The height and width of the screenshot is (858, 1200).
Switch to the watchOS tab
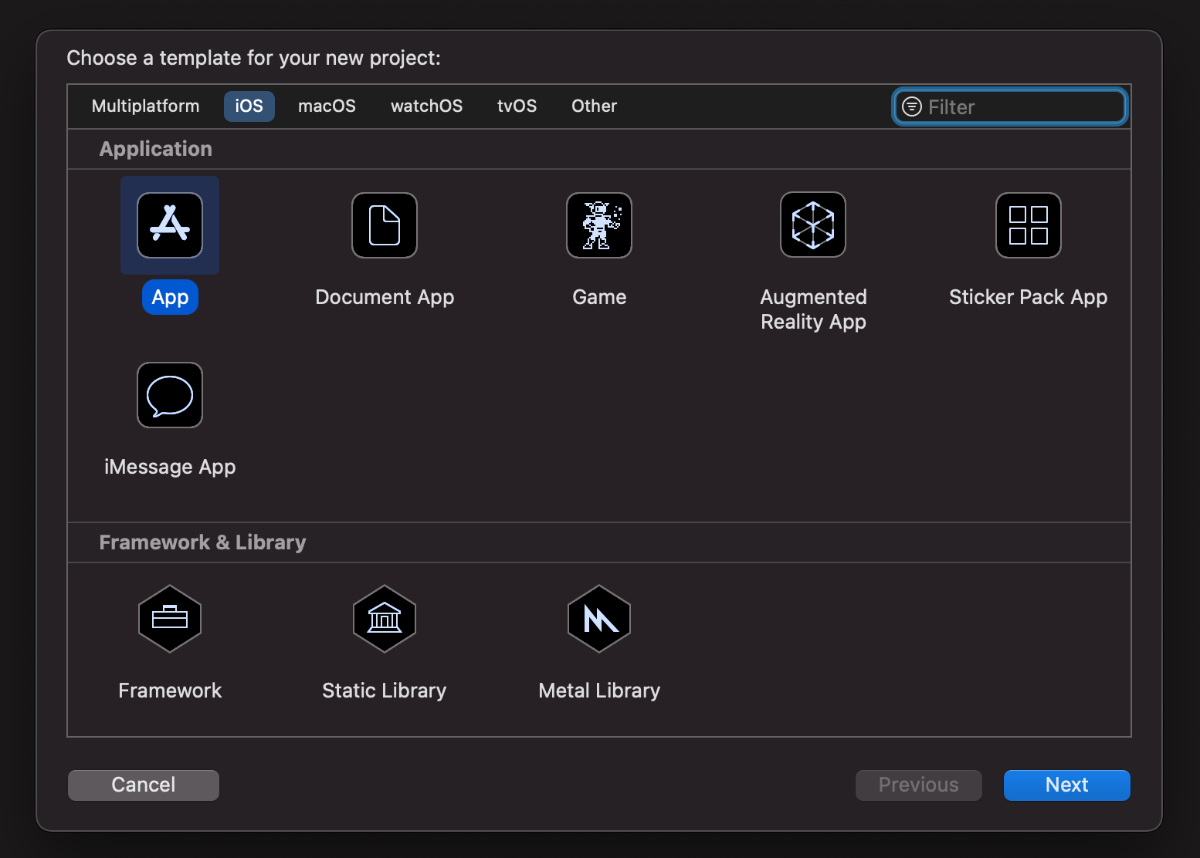point(427,106)
